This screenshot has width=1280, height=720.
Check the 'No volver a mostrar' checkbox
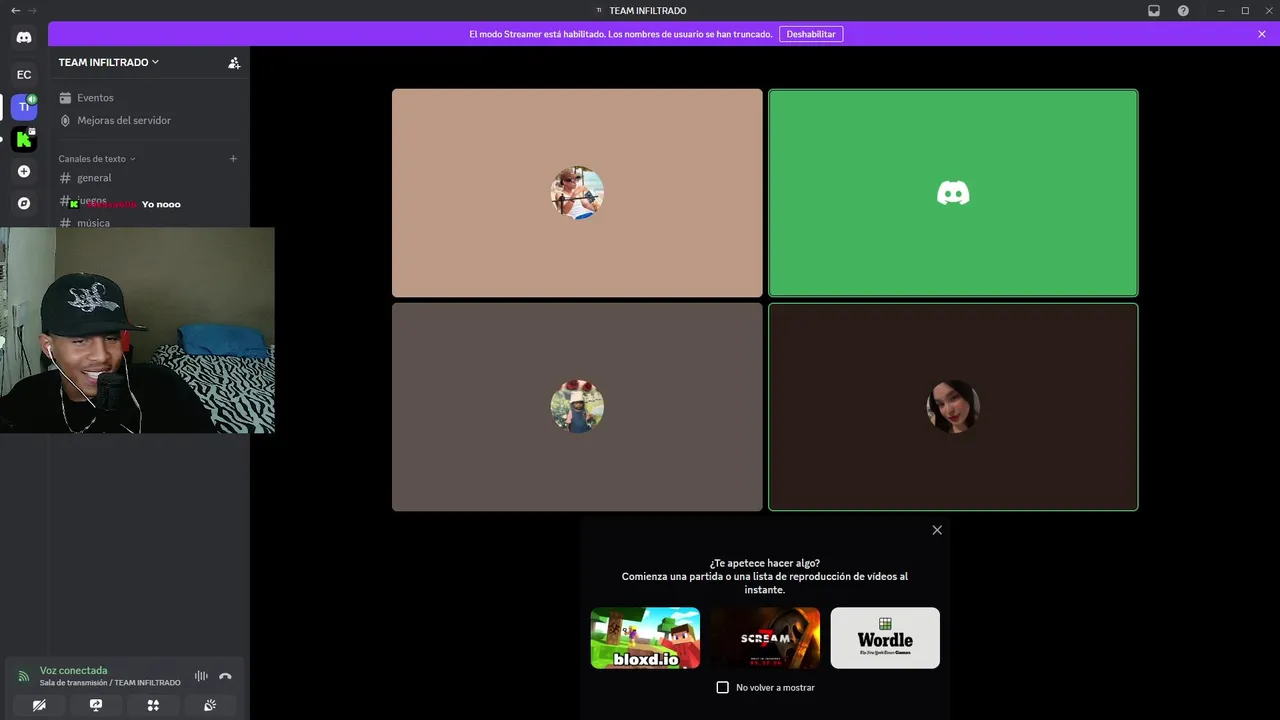tap(723, 687)
